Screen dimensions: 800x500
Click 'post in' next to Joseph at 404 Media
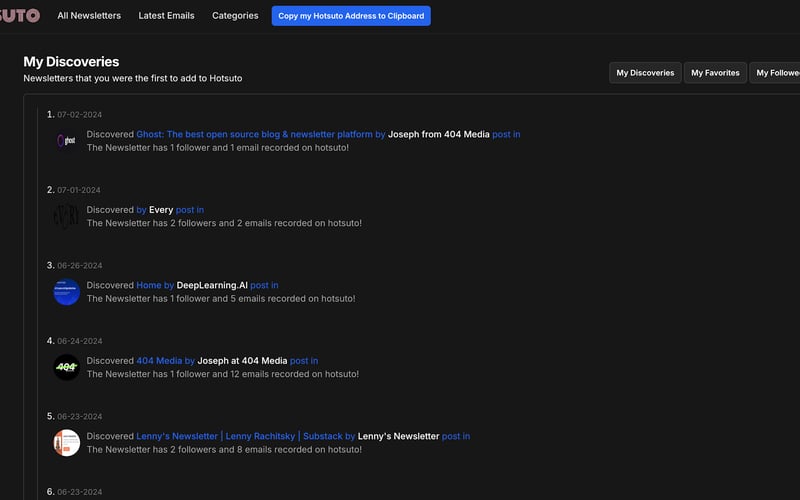click(x=304, y=361)
